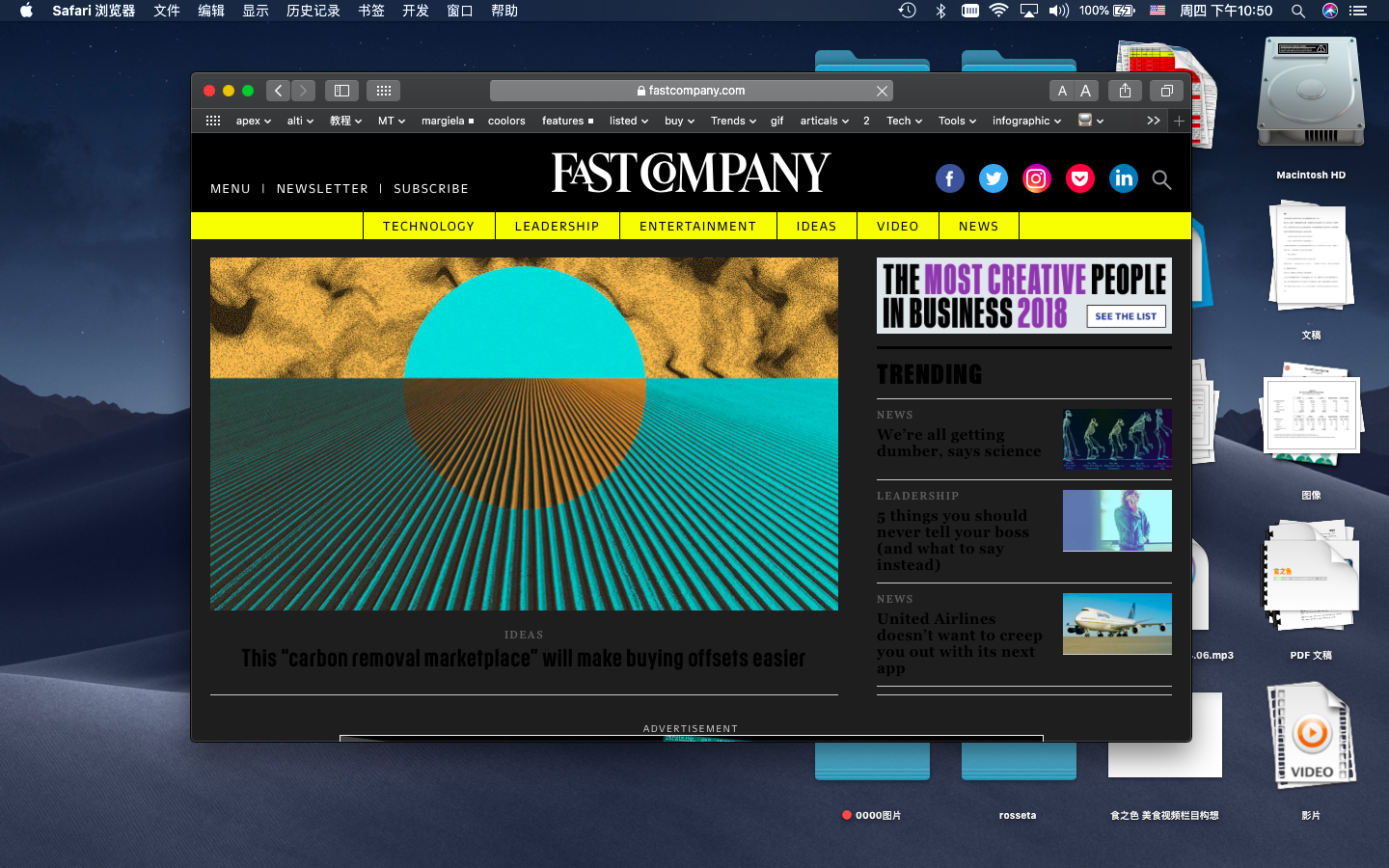The height and width of the screenshot is (868, 1389).
Task: Open '5 things you should never tell your boss'
Action: coord(953,540)
